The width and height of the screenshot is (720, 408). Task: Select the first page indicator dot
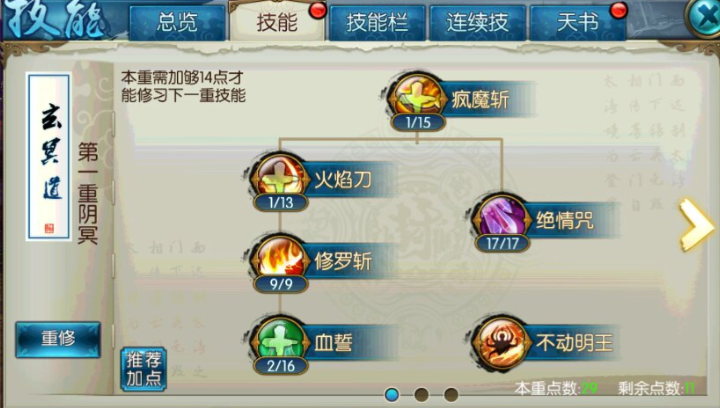coord(392,394)
